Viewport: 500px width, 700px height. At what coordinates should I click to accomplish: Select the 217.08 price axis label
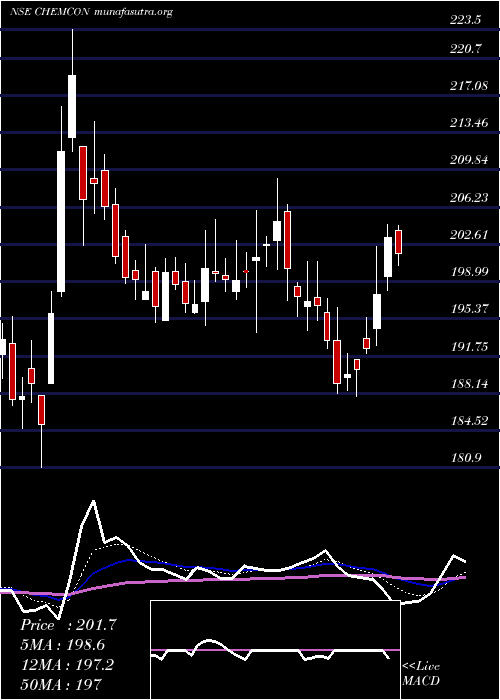click(x=469, y=86)
